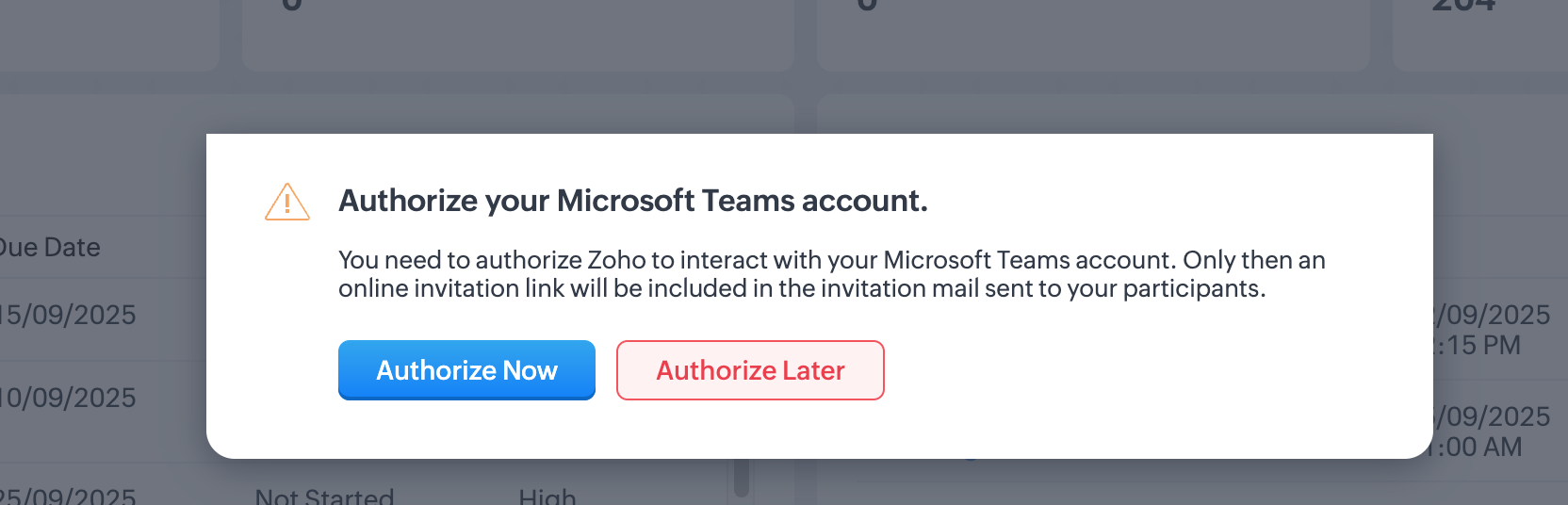Screen dimensions: 1568x505
Task: Click the Due Date column header
Action: tap(51, 248)
